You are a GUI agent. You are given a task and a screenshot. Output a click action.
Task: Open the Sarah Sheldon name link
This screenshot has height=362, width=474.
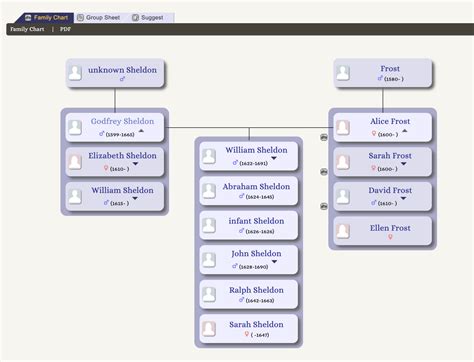tap(256, 324)
